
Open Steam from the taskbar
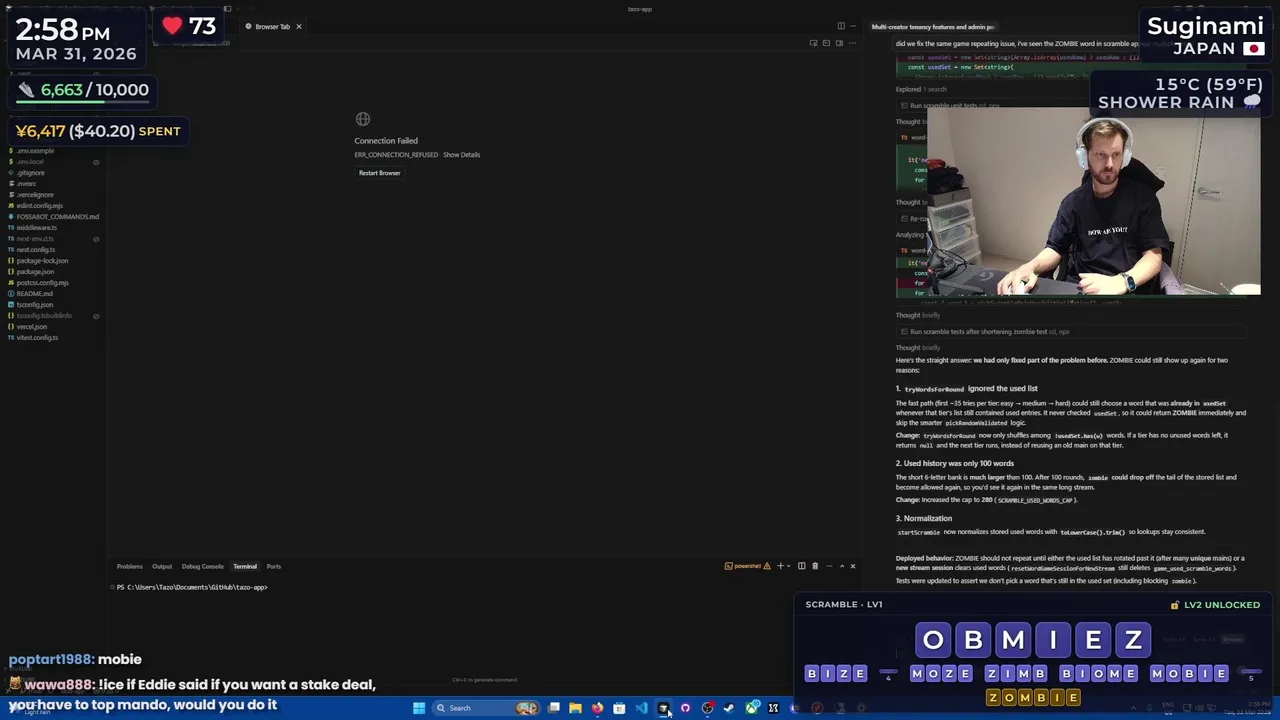coord(729,708)
